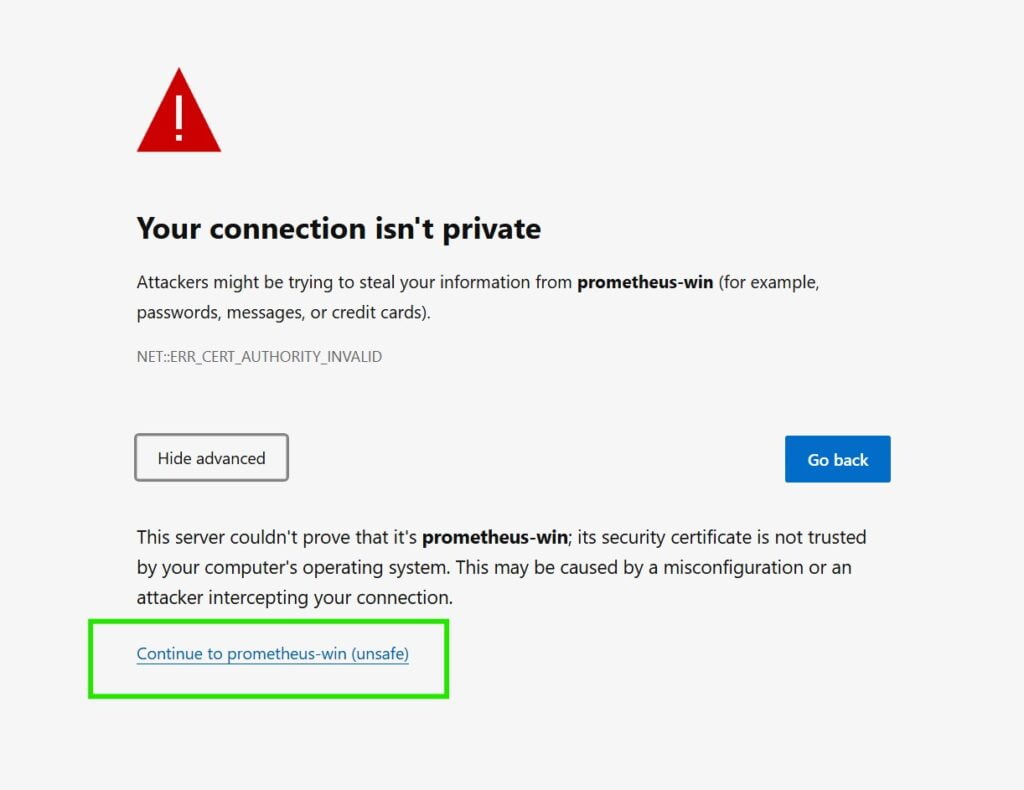This screenshot has width=1024, height=790.
Task: Click the word "Attackers" starting the first paragraph
Action: [x=171, y=282]
